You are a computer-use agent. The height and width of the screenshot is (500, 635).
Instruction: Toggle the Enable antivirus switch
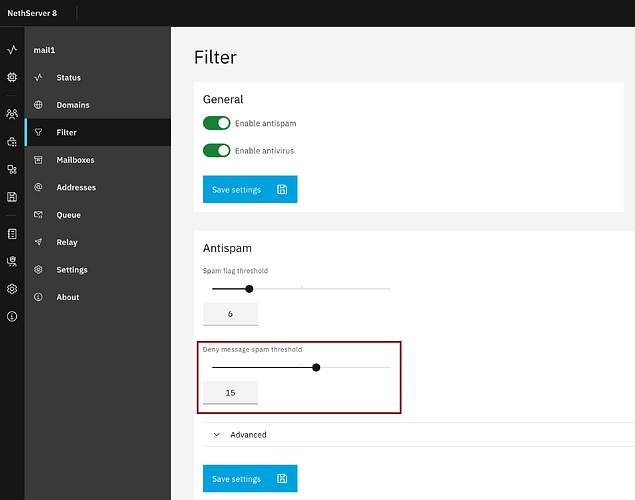(217, 151)
